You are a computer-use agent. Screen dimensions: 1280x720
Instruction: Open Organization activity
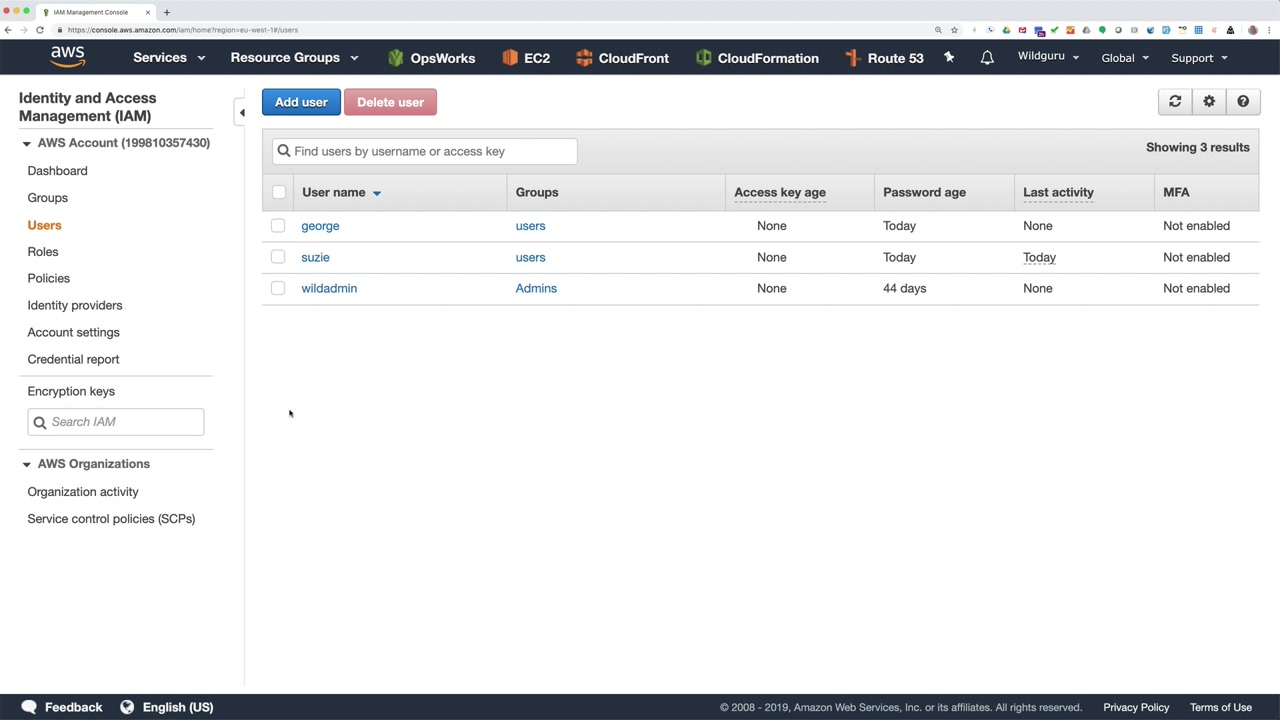point(83,492)
